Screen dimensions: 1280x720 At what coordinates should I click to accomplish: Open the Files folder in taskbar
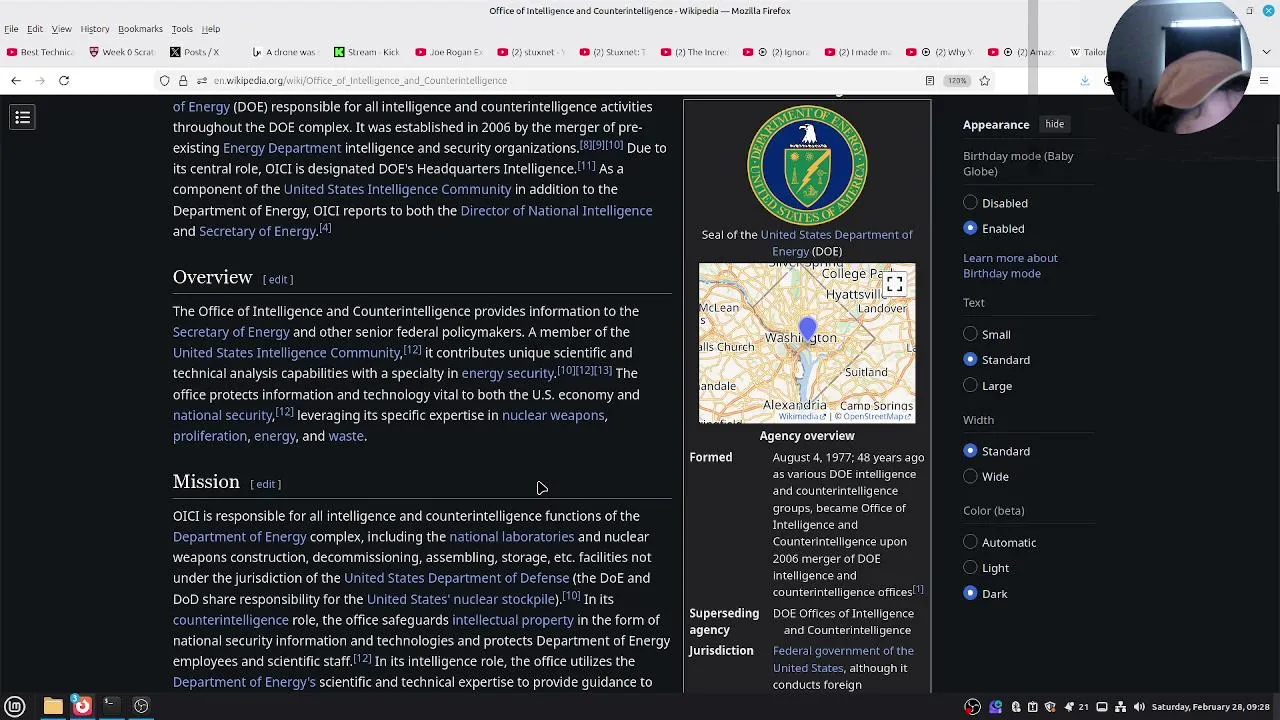(x=53, y=706)
